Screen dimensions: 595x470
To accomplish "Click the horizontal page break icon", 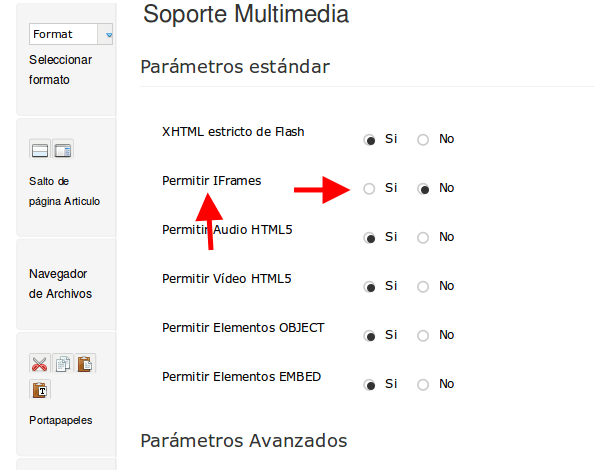I will 40,150.
